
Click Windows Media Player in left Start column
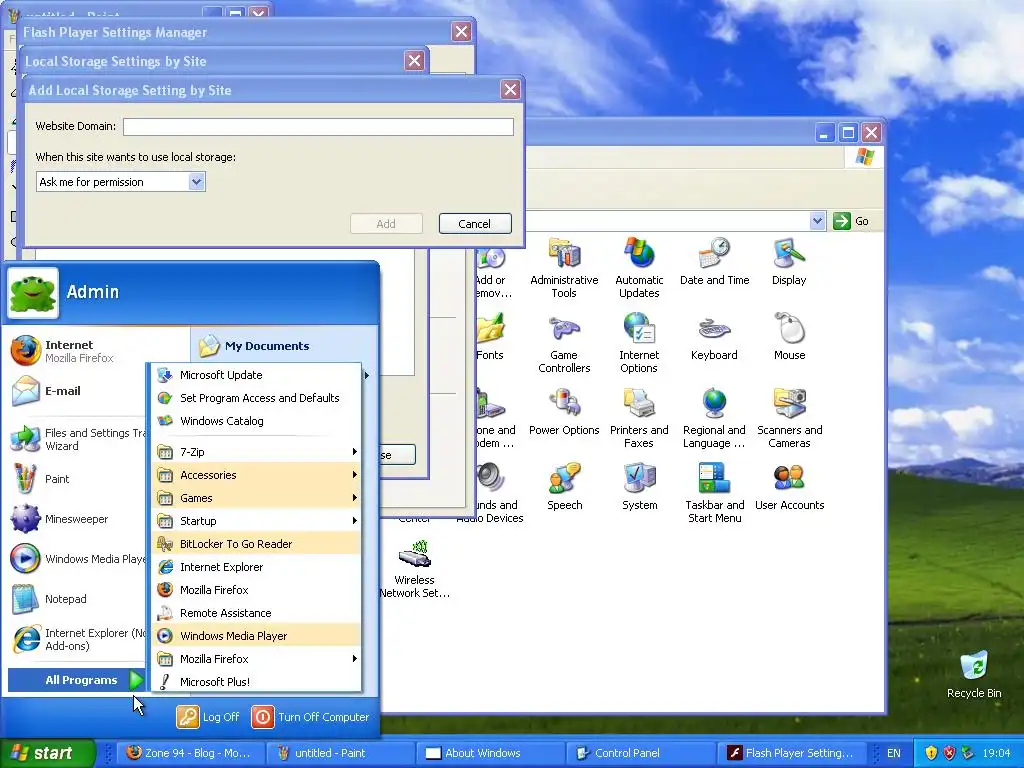pos(76,559)
